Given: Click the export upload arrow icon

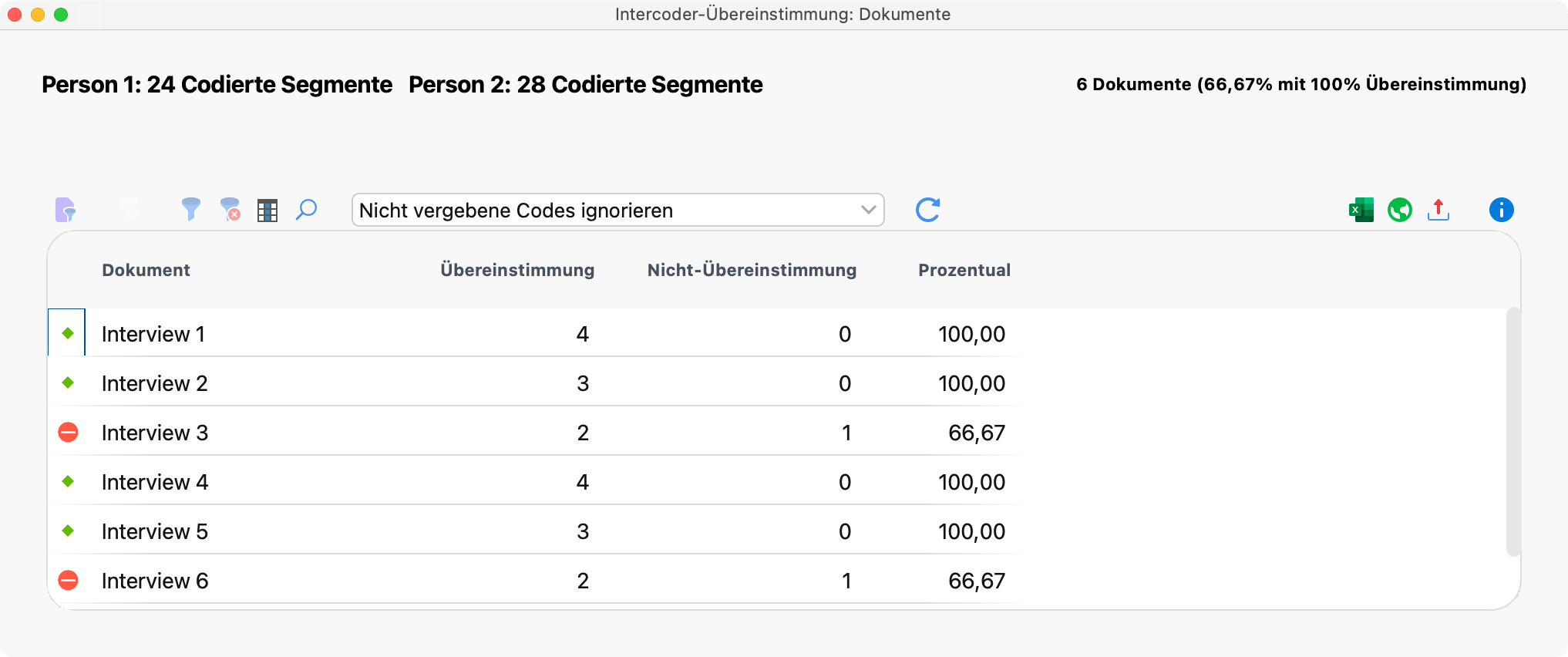Looking at the screenshot, I should 1438,210.
